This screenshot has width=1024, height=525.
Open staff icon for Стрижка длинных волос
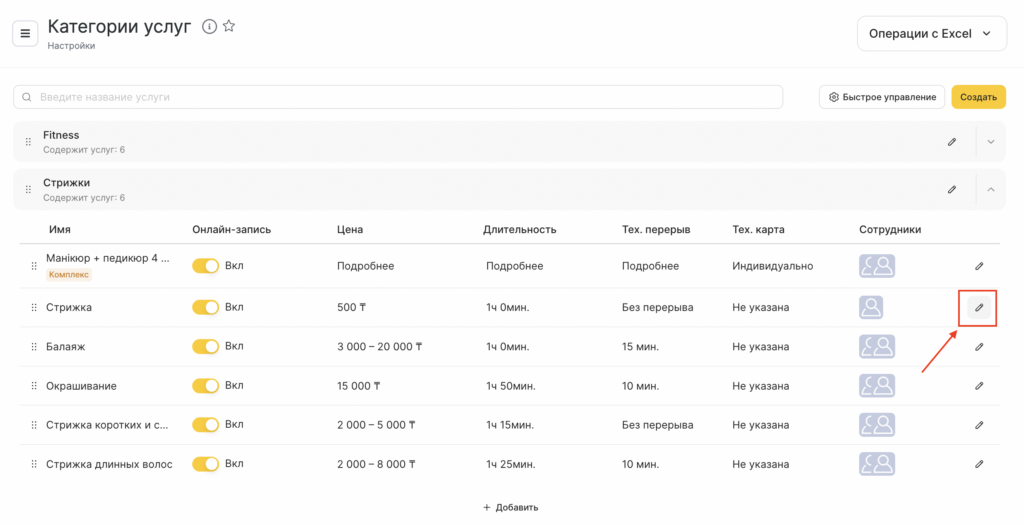[876, 464]
